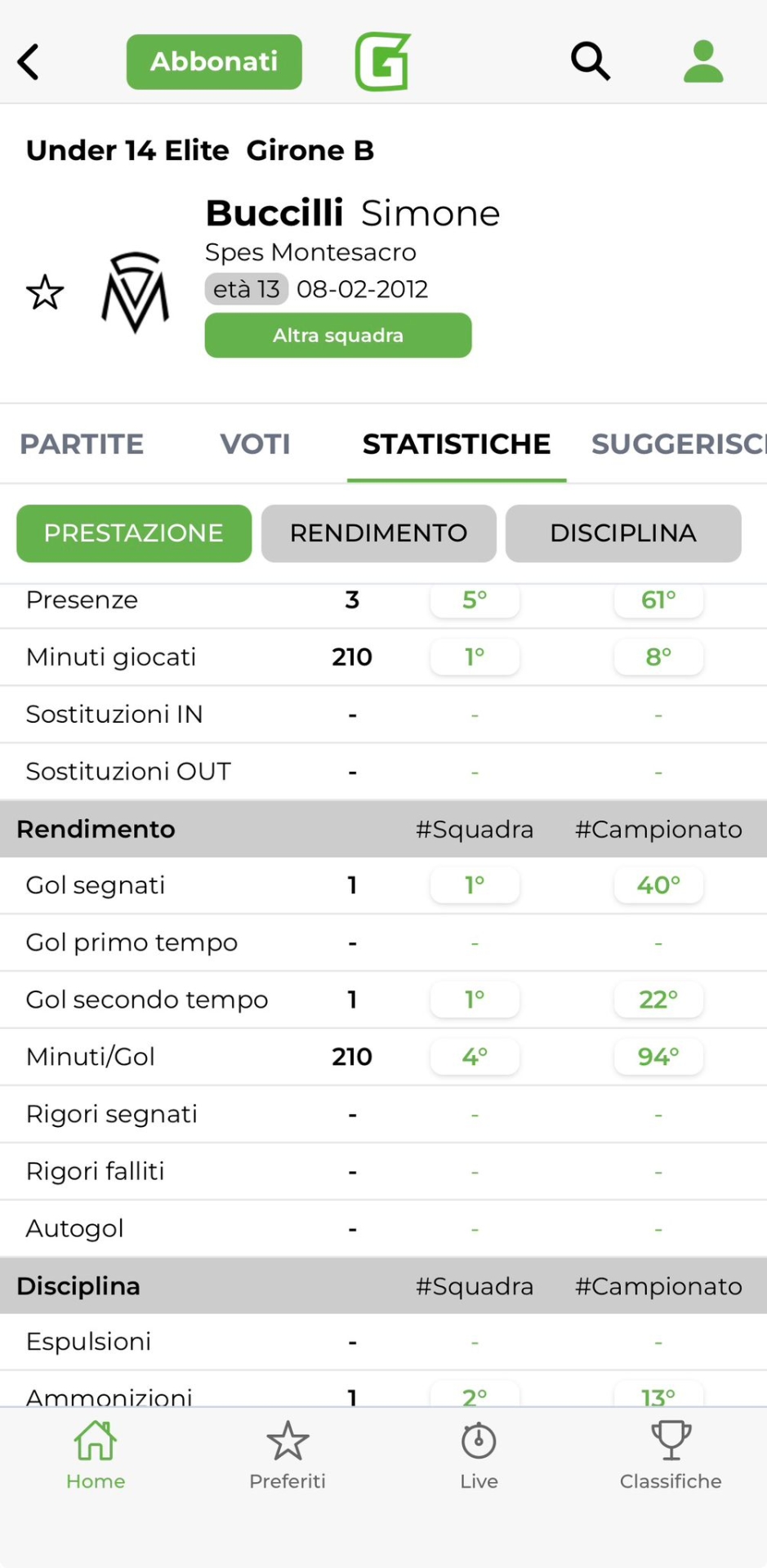
Task: Select the DISCIPLINA filter
Action: point(623,533)
